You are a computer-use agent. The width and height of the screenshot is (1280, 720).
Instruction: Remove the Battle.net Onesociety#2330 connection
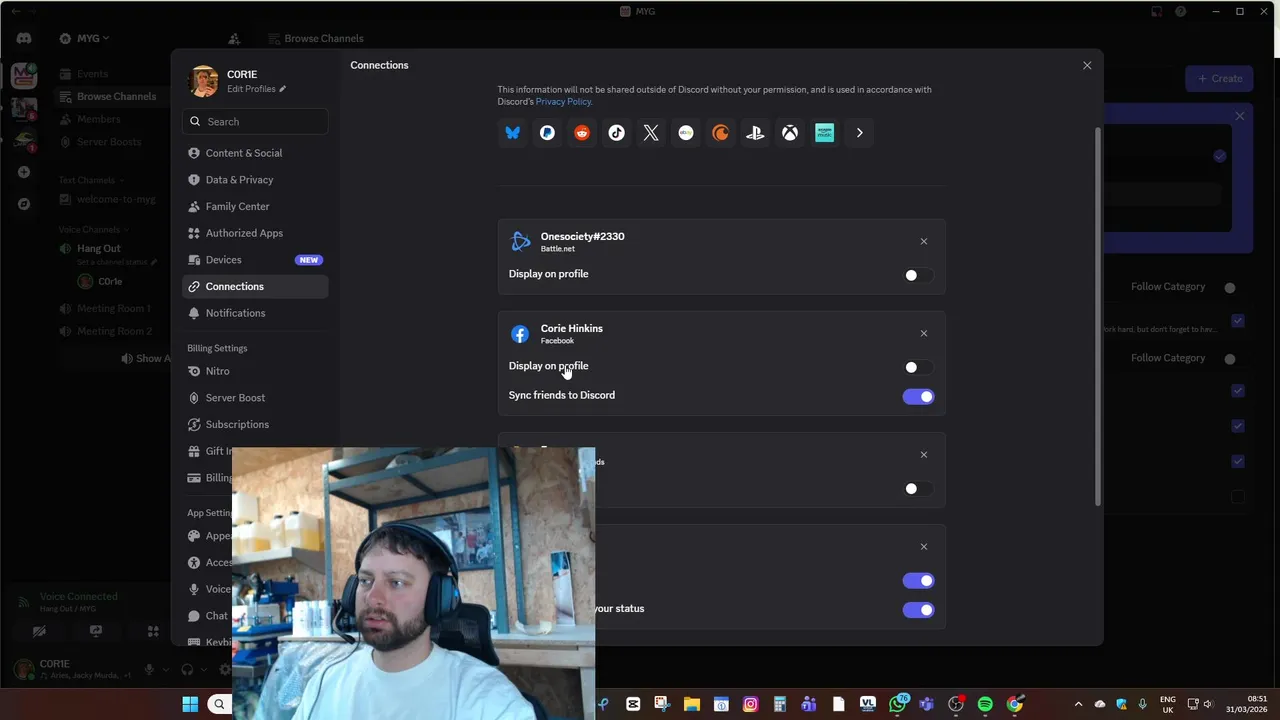pos(924,241)
